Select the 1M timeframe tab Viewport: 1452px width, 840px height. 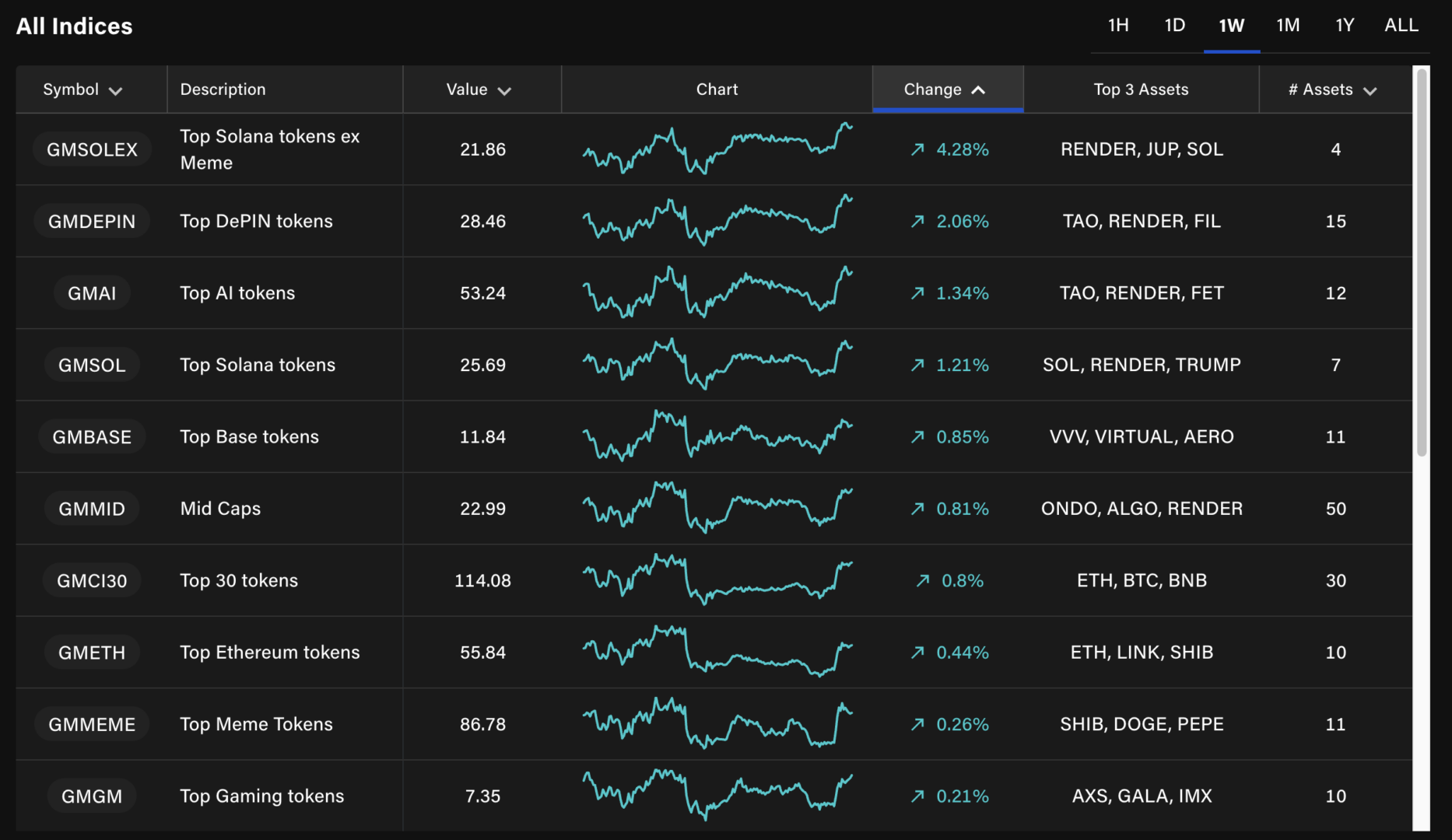pyautogui.click(x=1288, y=26)
